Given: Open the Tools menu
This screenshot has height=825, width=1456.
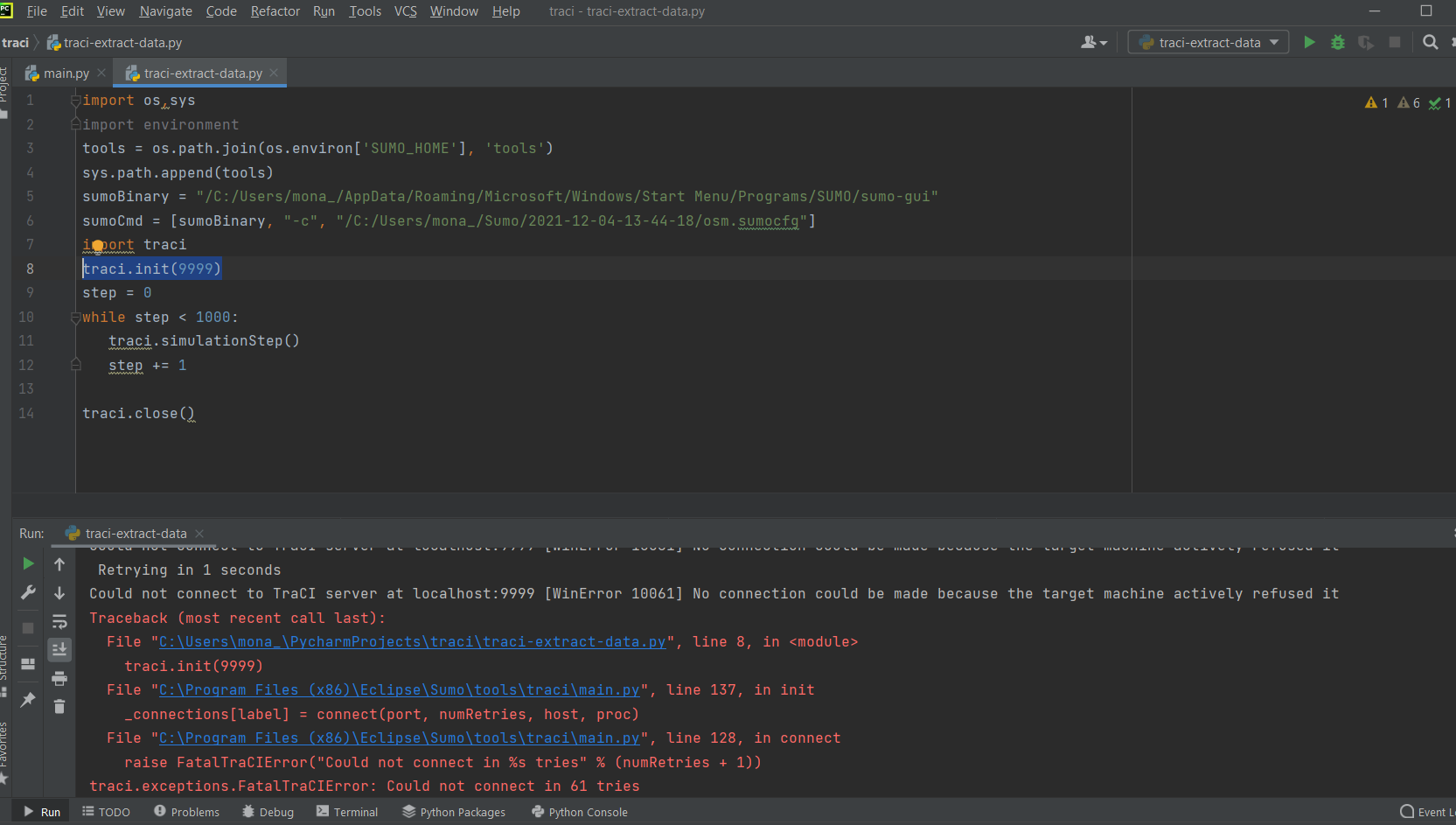Looking at the screenshot, I should coord(365,11).
